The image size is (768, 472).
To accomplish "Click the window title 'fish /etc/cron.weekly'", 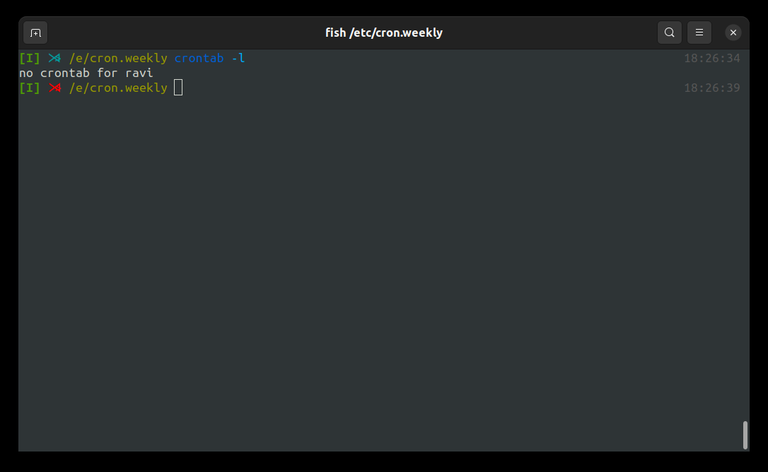I will click(x=384, y=33).
